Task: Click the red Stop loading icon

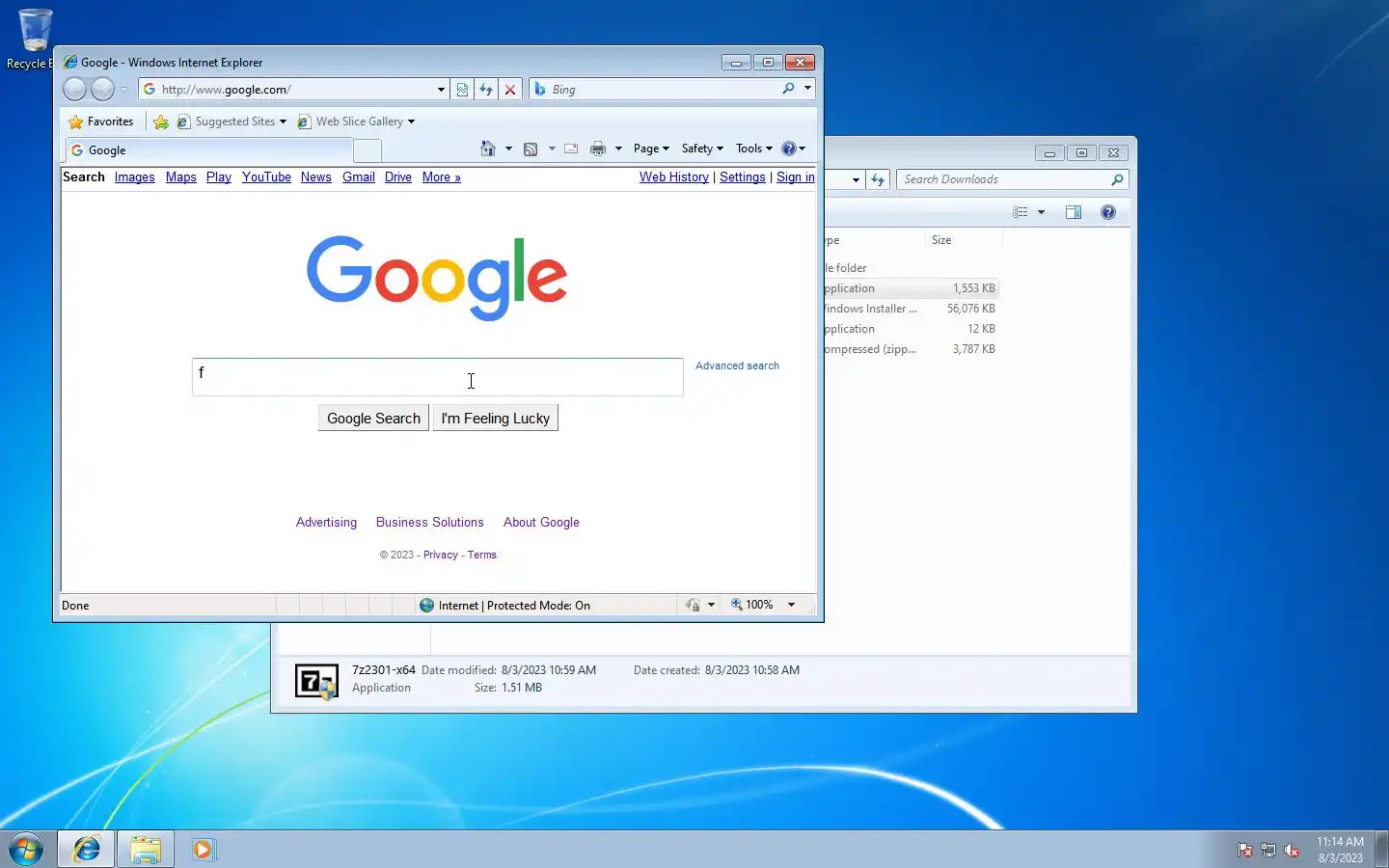Action: [x=510, y=90]
